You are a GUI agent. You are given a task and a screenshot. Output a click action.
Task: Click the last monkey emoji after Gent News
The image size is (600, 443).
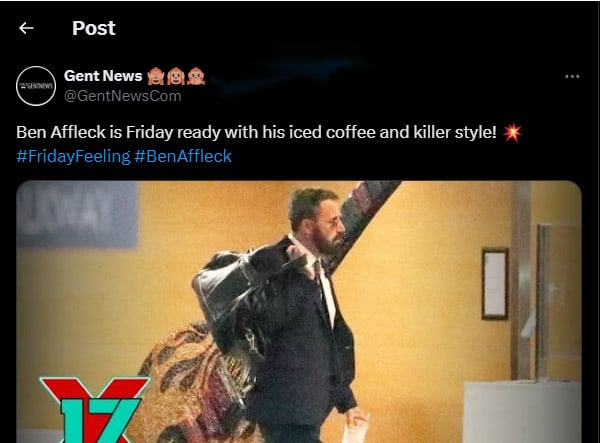(x=196, y=76)
